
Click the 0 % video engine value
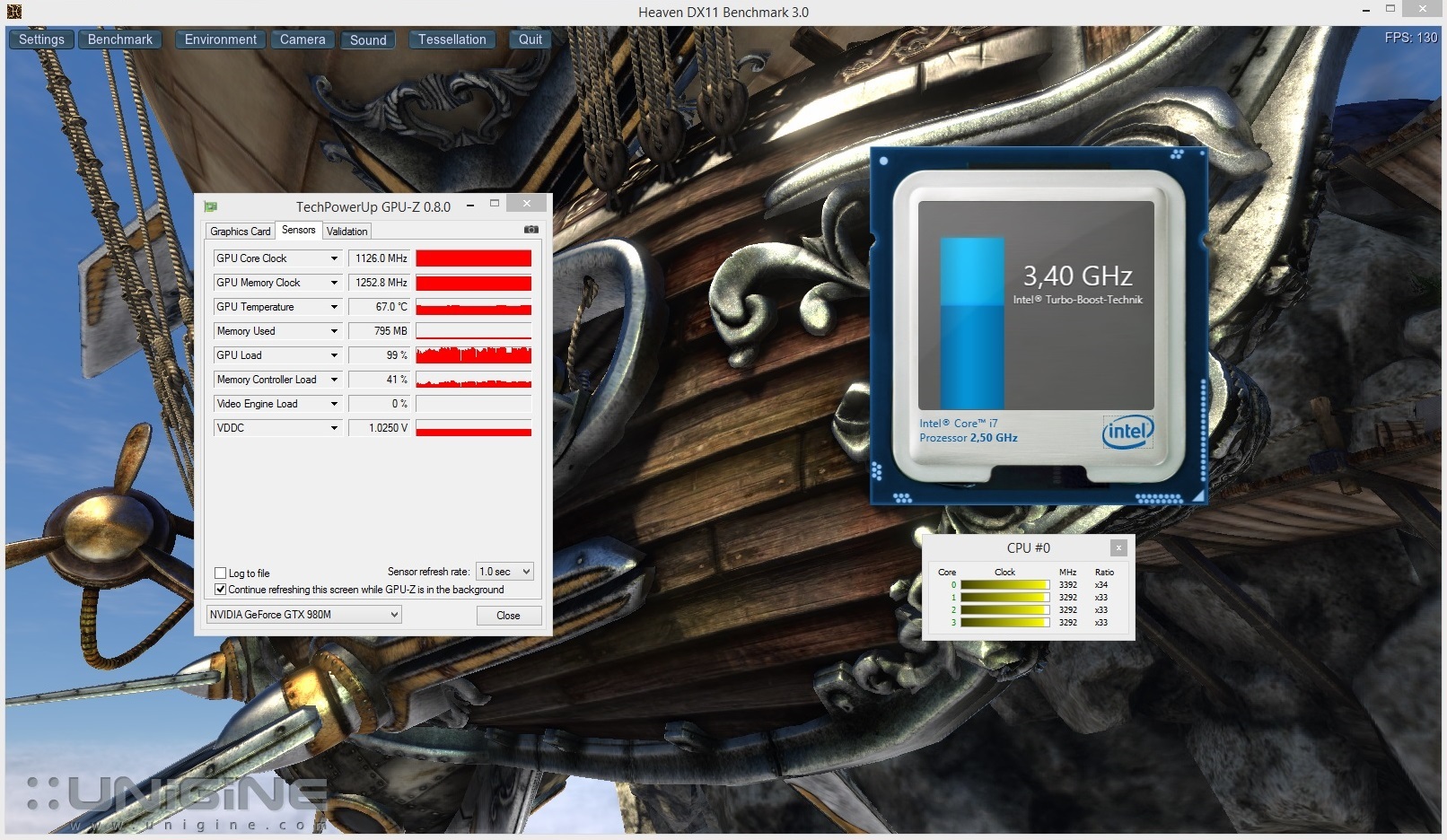pos(379,404)
